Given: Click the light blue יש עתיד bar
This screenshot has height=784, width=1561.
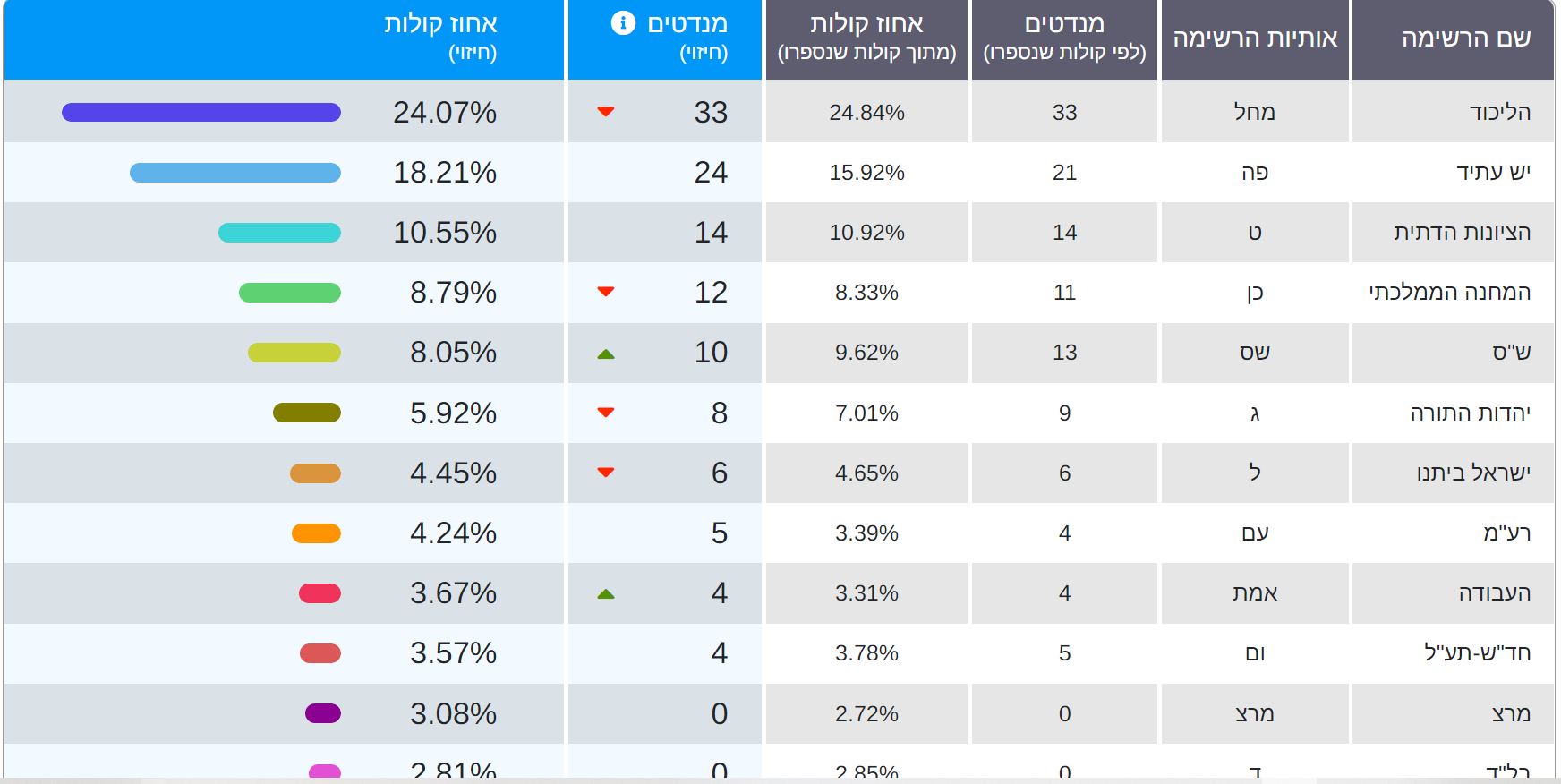Looking at the screenshot, I should tap(235, 173).
